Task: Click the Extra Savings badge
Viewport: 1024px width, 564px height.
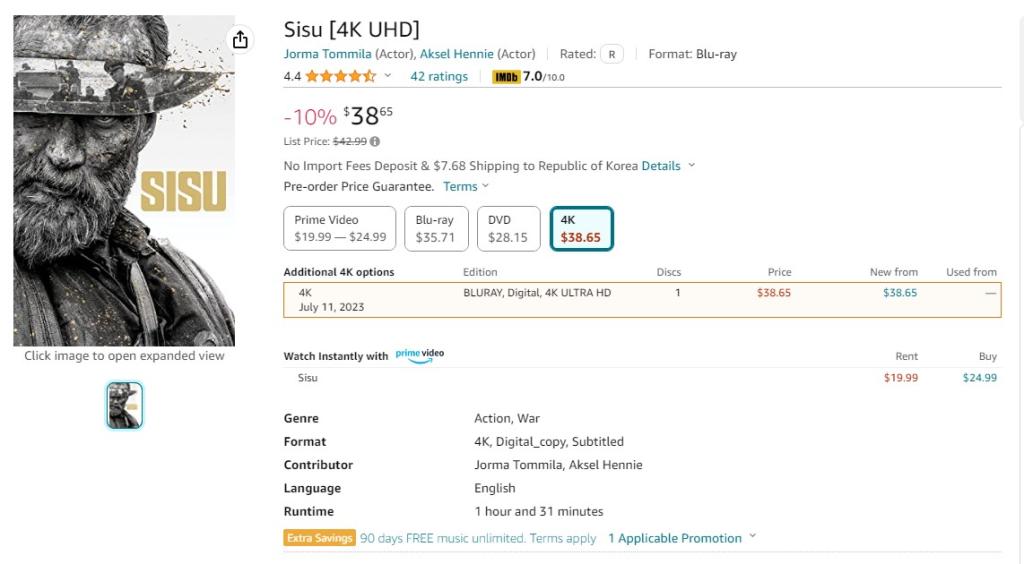Action: point(320,538)
